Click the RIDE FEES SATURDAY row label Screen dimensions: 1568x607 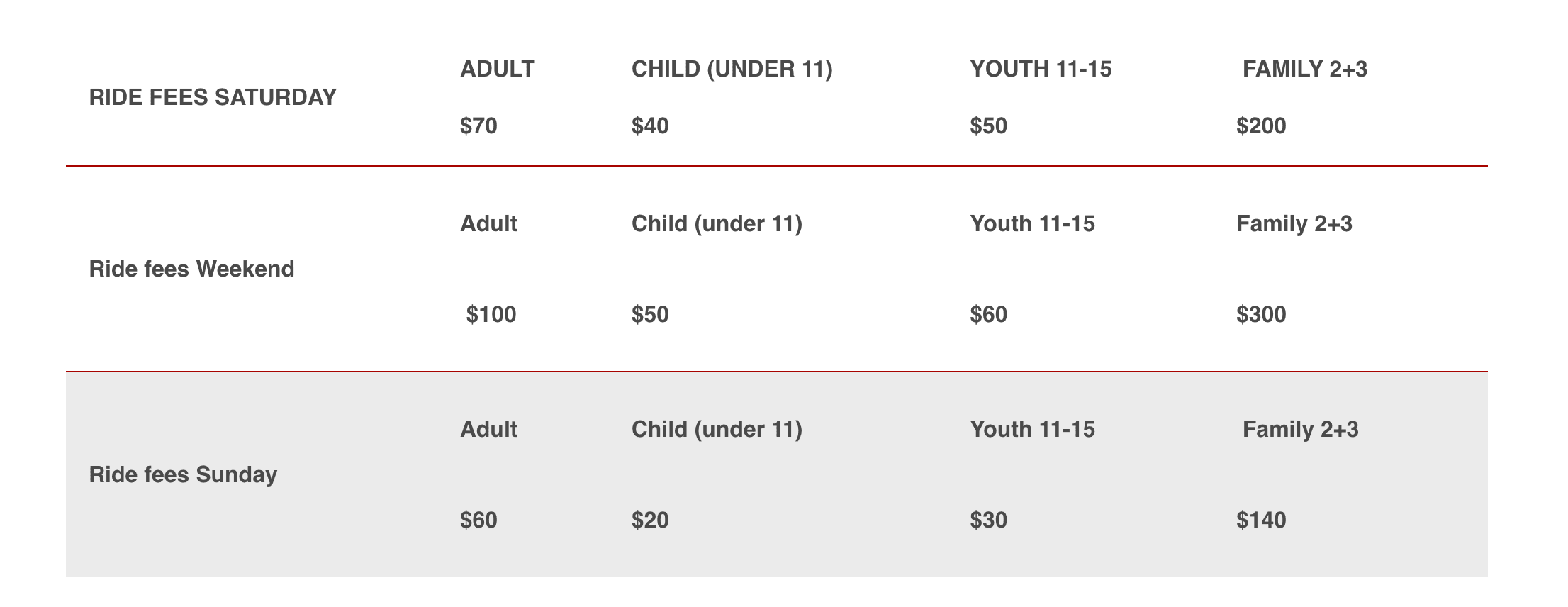point(213,97)
